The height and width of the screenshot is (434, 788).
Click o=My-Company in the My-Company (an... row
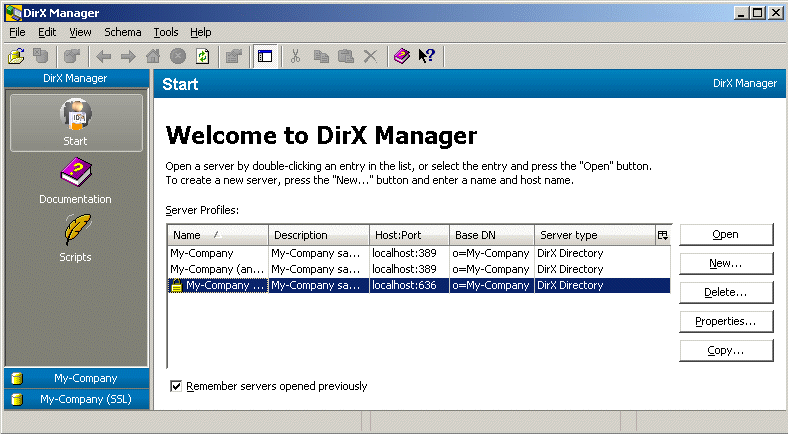tap(491, 269)
